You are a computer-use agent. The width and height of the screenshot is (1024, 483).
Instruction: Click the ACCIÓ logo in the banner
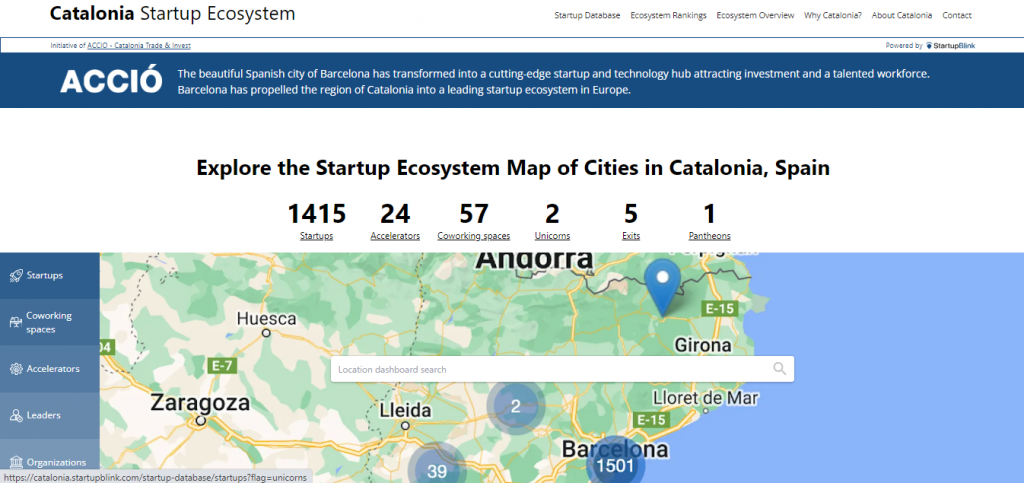(111, 82)
